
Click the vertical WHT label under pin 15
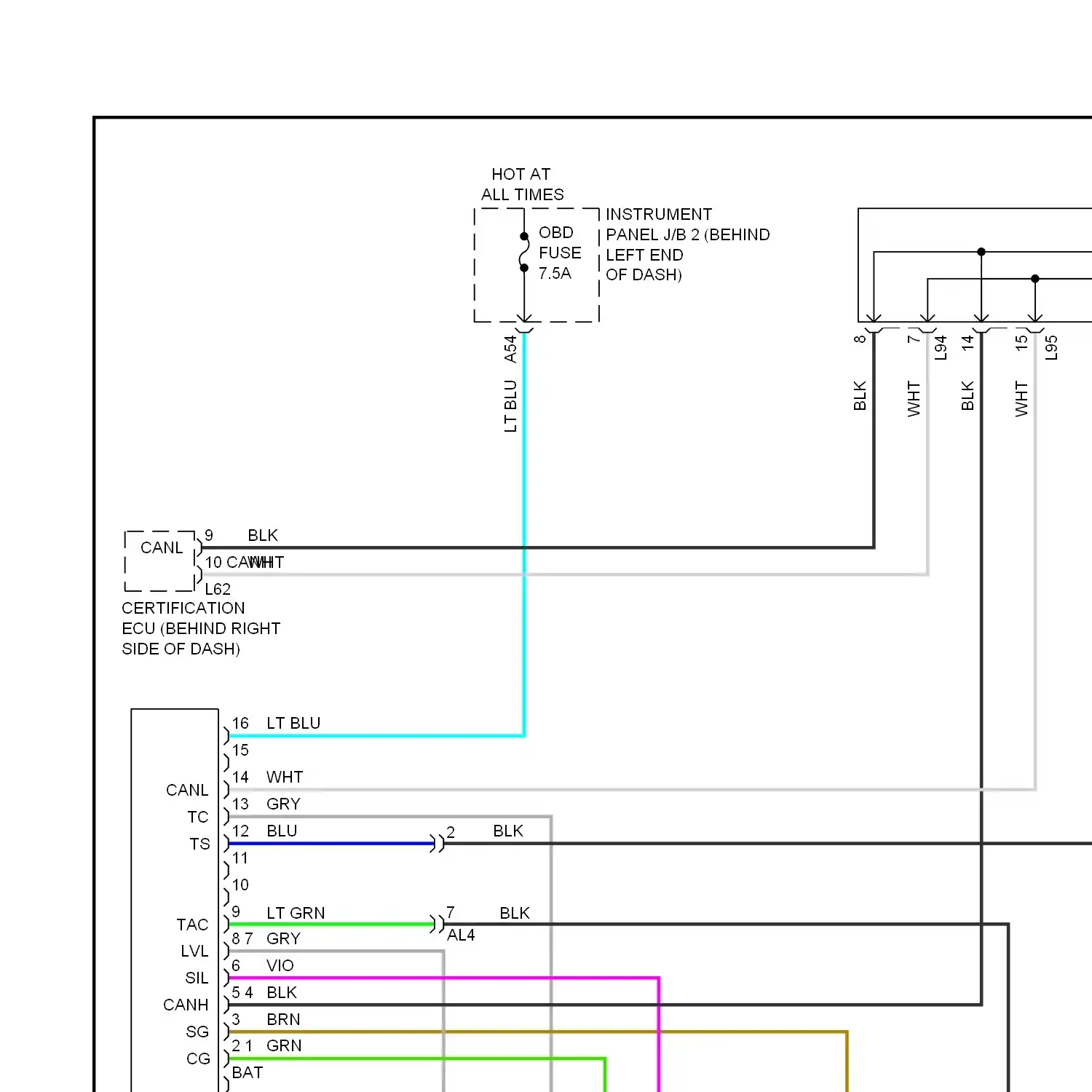[1021, 398]
